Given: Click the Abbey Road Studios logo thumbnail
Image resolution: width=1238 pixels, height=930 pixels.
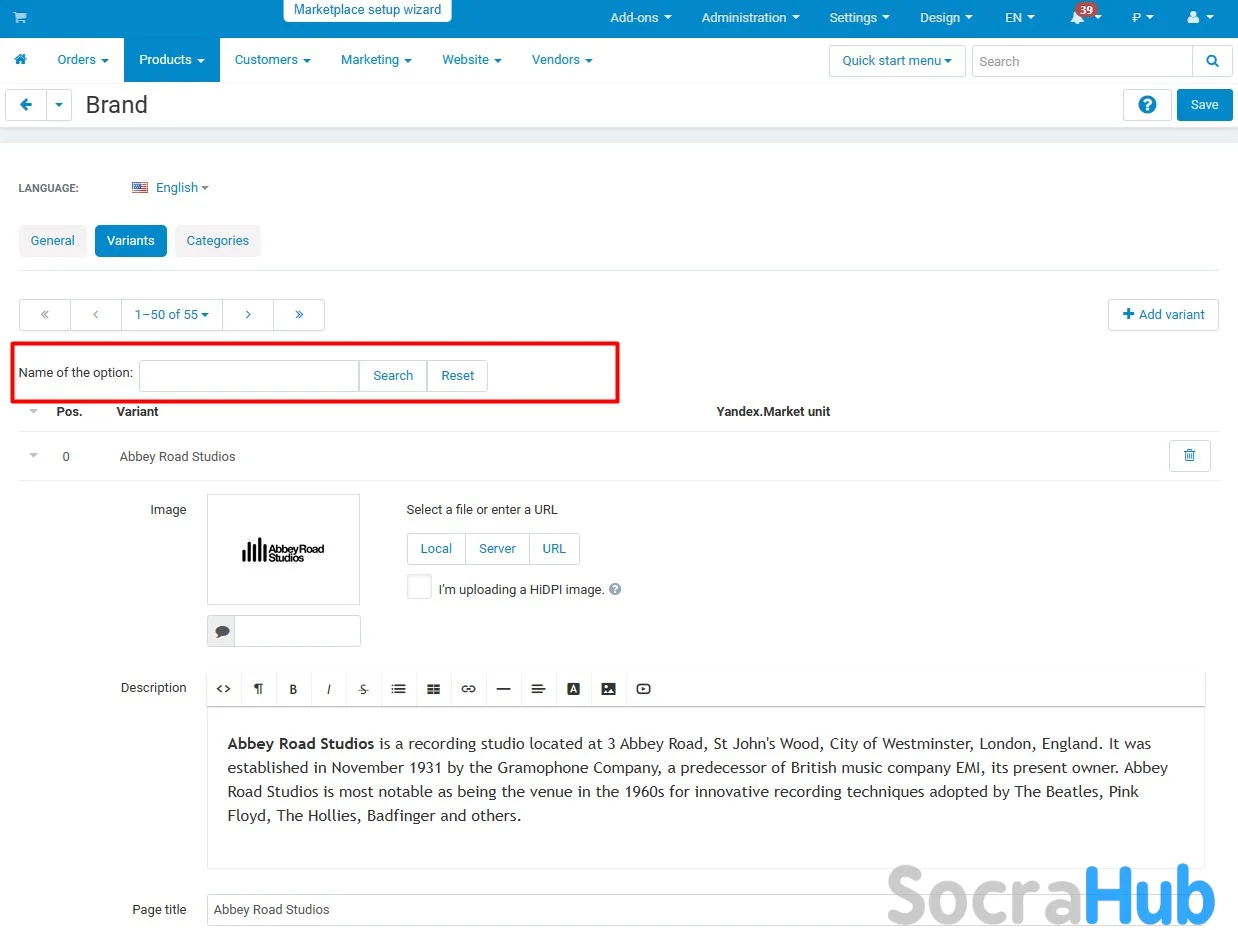Looking at the screenshot, I should 283,550.
